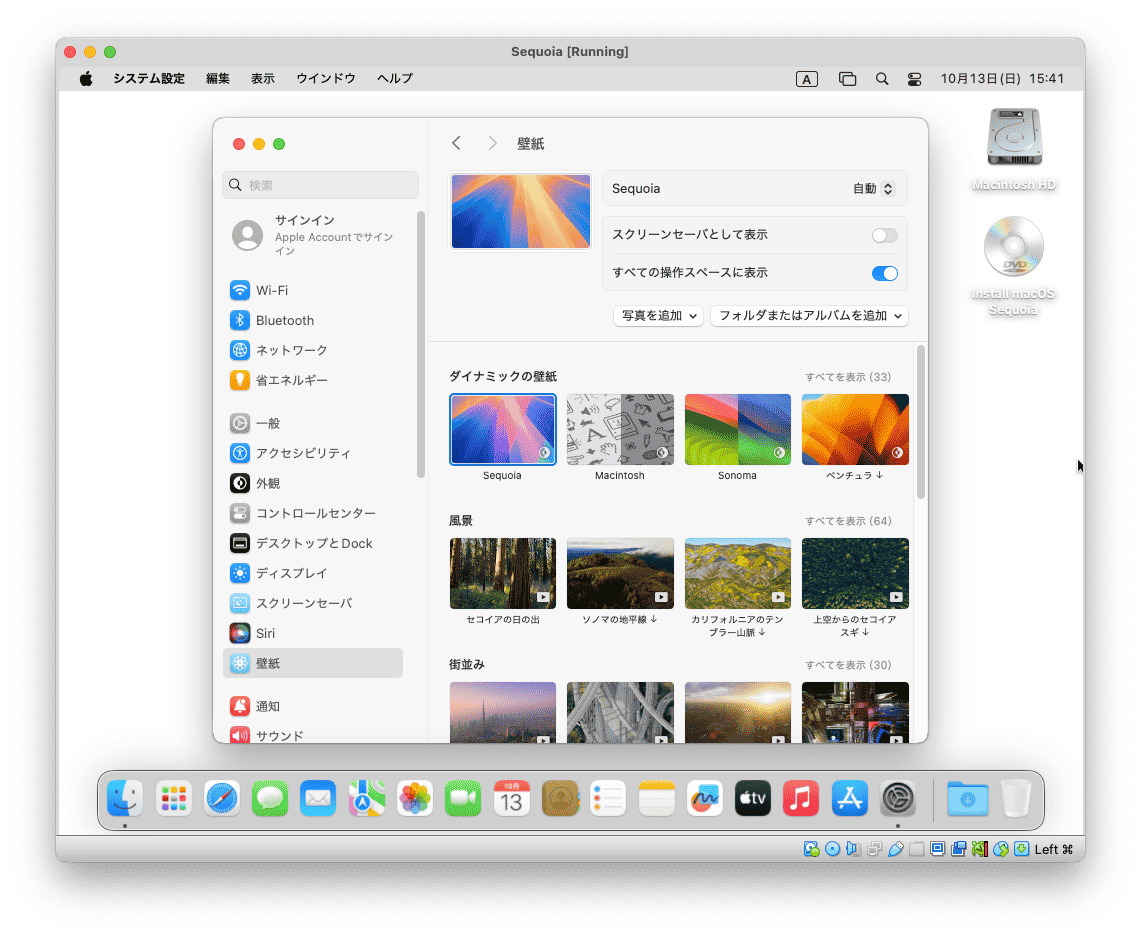The width and height of the screenshot is (1141, 936).
Task: Expand フォルダまたはアルバムを追加 dropdown
Action: click(809, 315)
